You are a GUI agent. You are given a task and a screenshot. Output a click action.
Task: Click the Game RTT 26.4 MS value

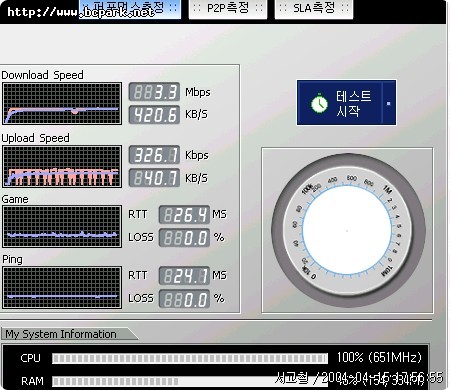coord(184,214)
